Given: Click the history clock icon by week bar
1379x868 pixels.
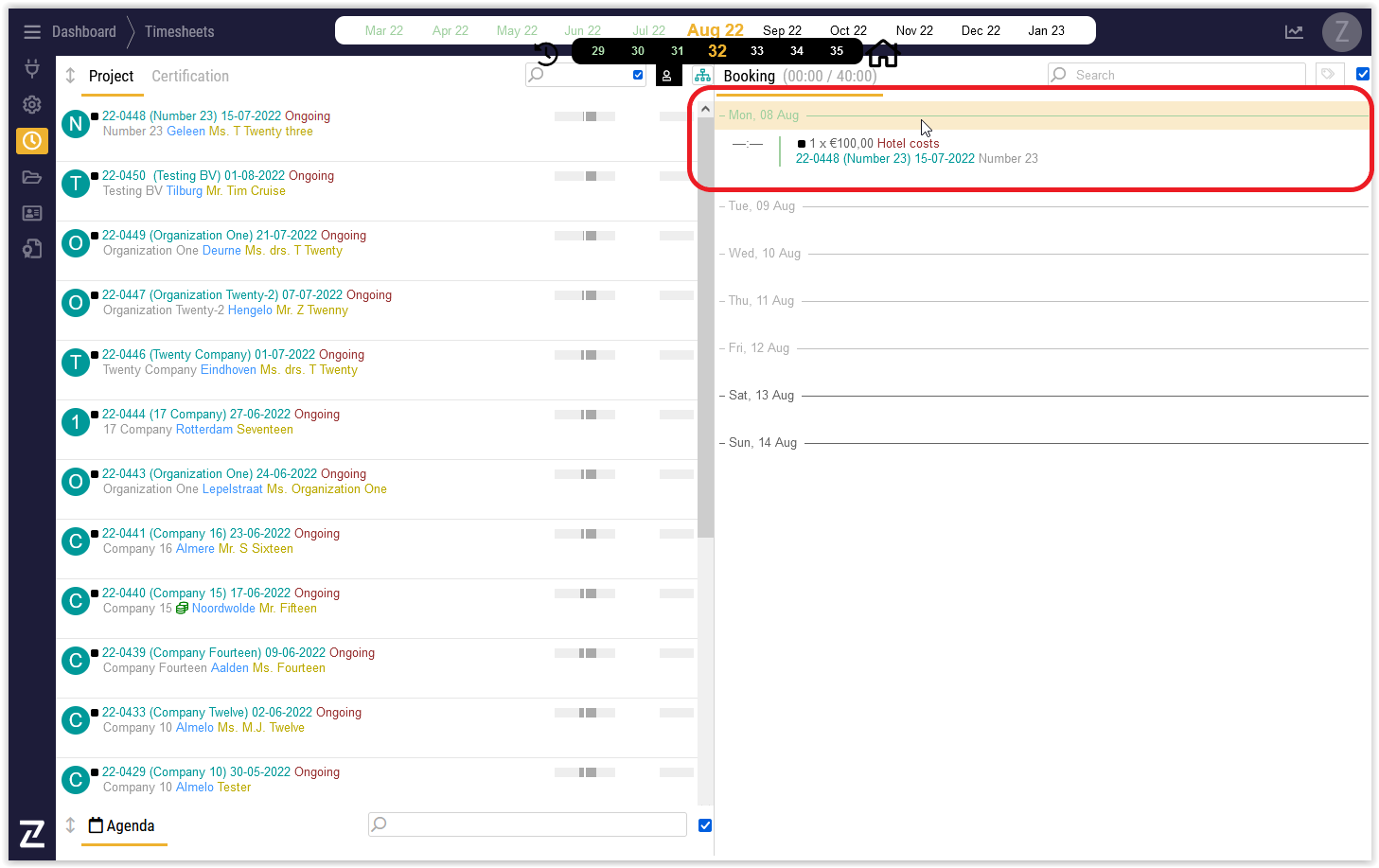Looking at the screenshot, I should point(546,54).
